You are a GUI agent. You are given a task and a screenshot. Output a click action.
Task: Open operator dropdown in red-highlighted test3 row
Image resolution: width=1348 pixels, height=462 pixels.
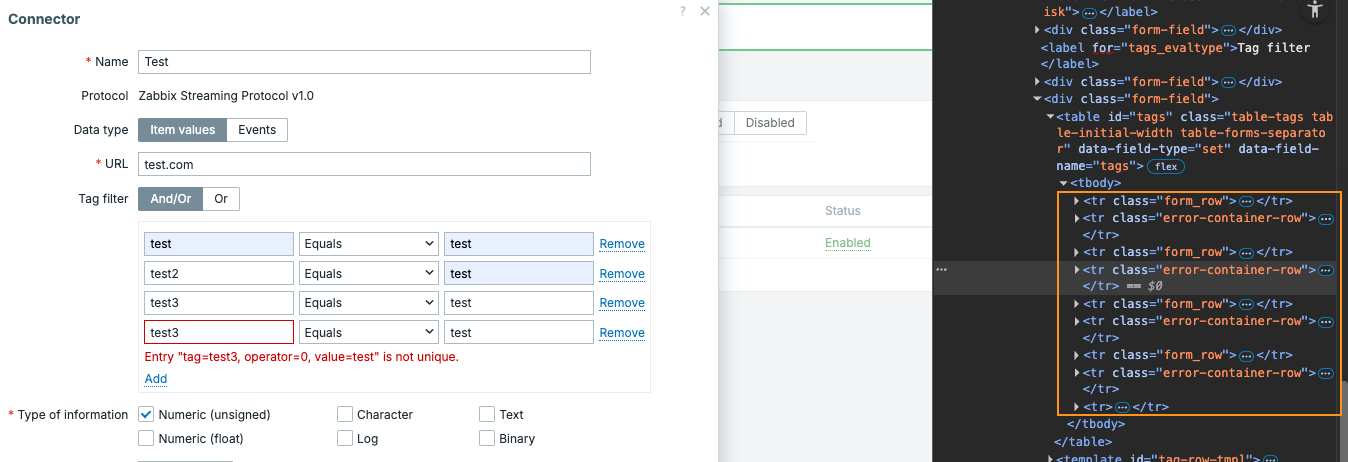[369, 333]
